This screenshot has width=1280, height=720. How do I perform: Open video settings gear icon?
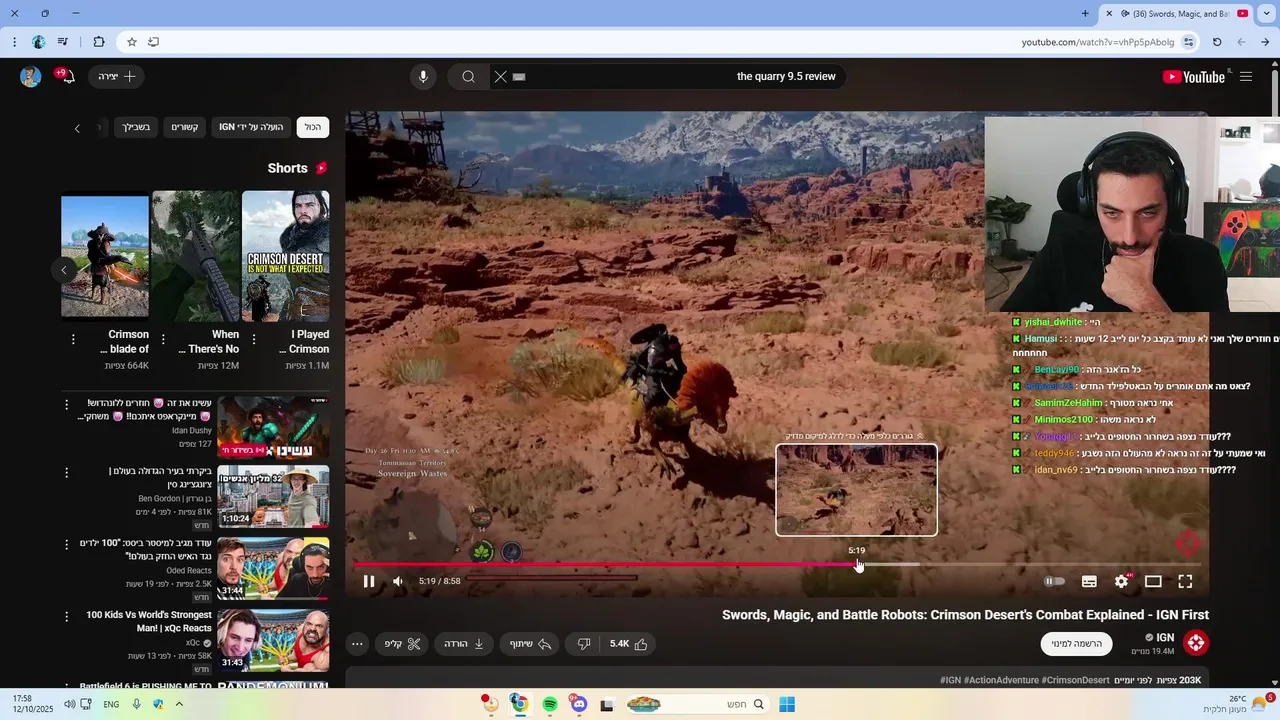[1122, 581]
